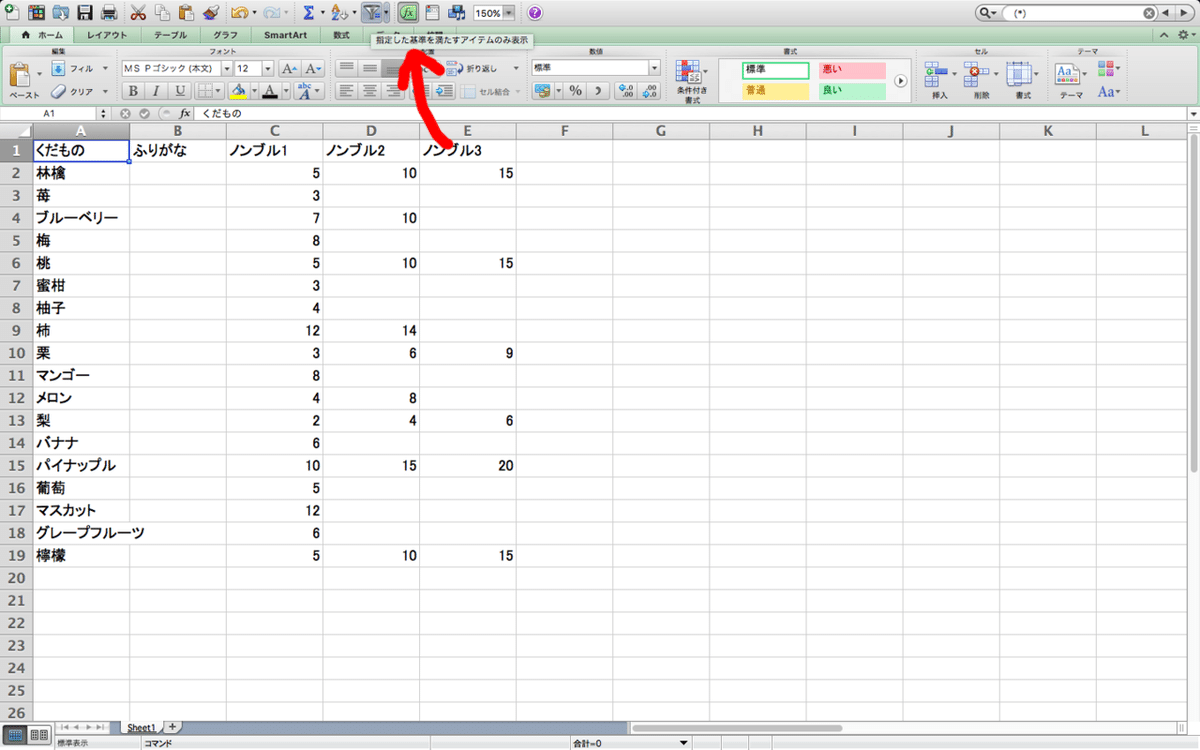
Task: Open the font name dropdown
Action: pyautogui.click(x=227, y=68)
